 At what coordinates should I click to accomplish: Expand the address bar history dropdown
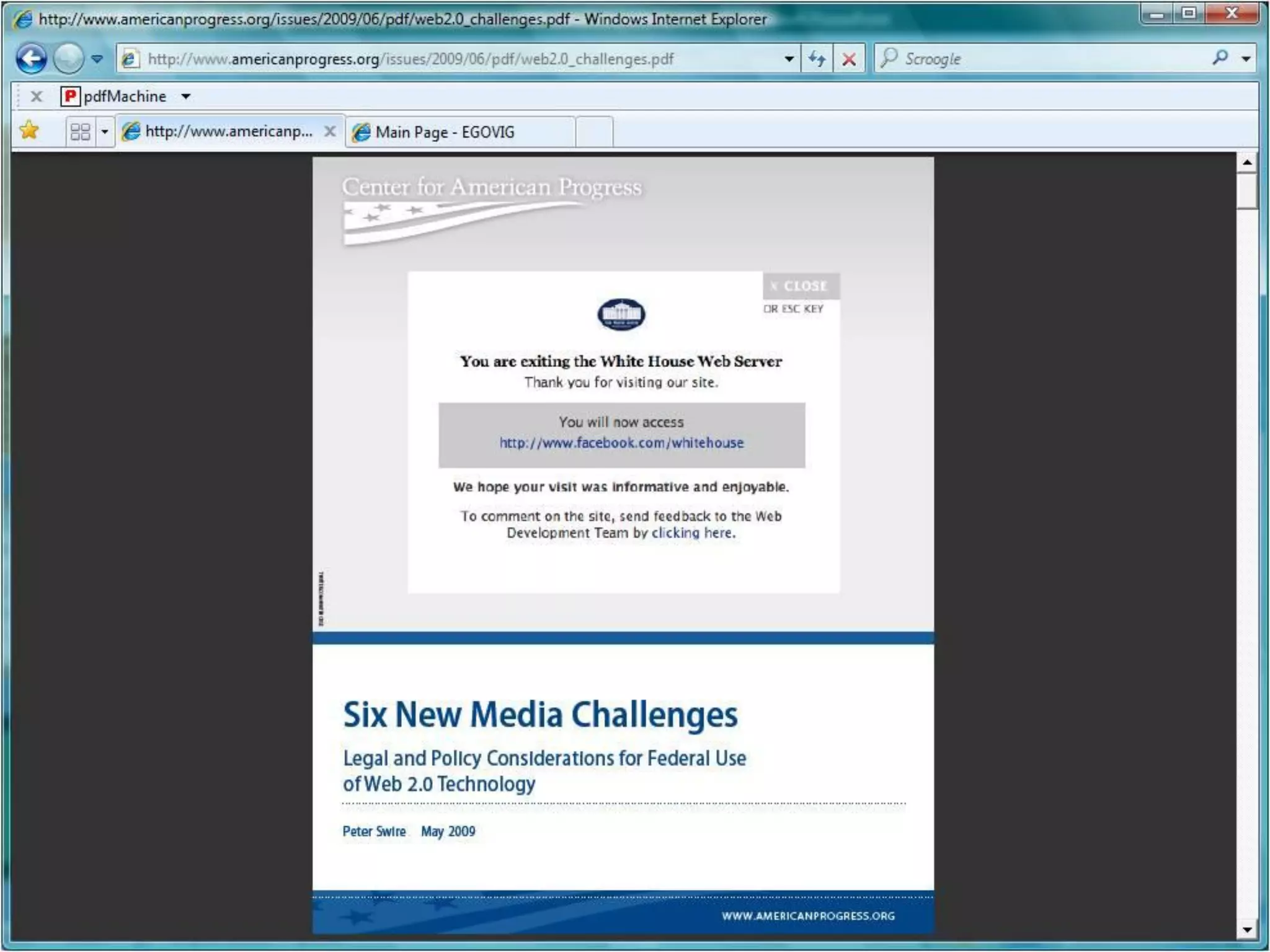[x=789, y=59]
